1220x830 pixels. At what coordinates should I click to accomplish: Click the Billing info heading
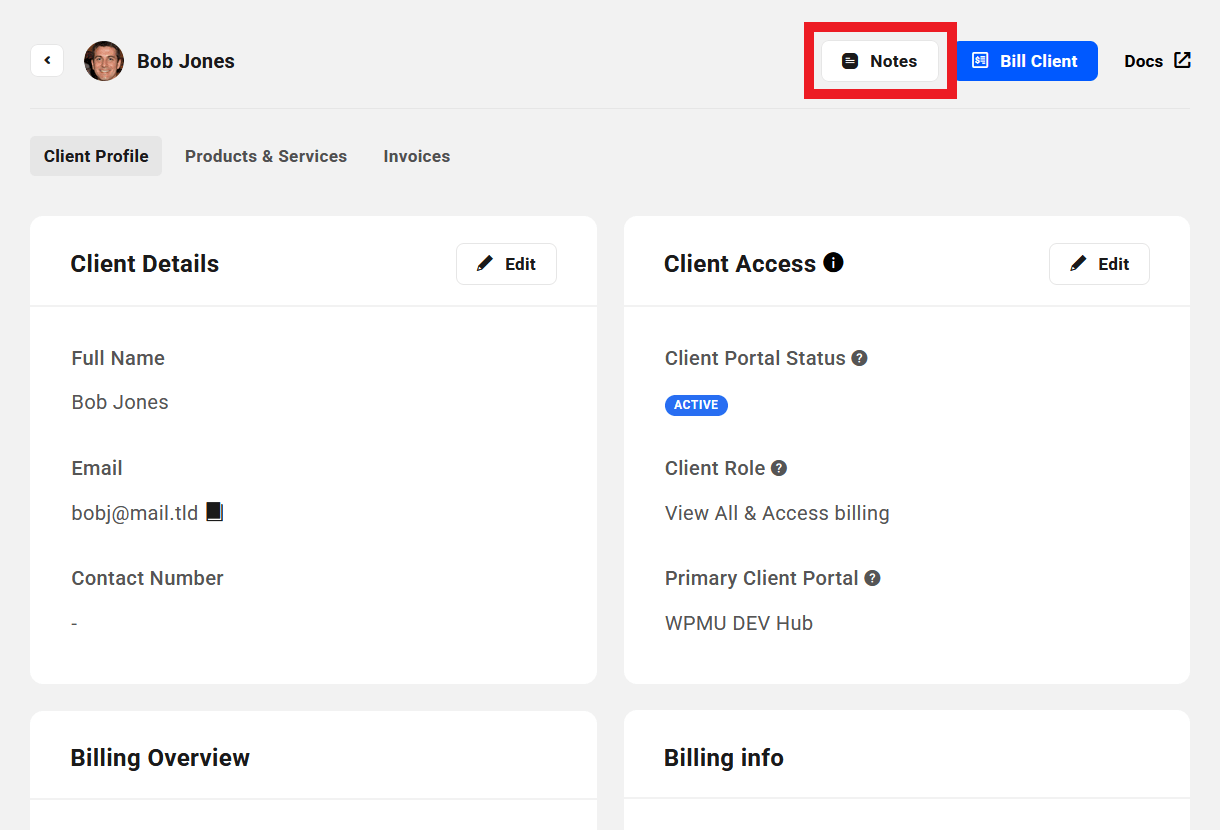724,758
